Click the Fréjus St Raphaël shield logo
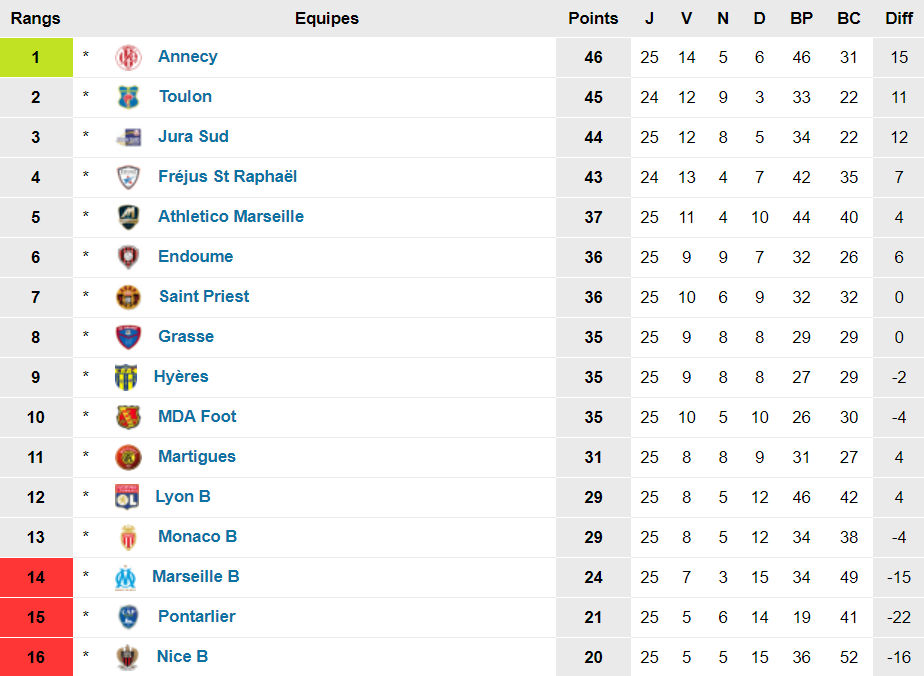Screen dimensions: 924x676 (x=128, y=177)
